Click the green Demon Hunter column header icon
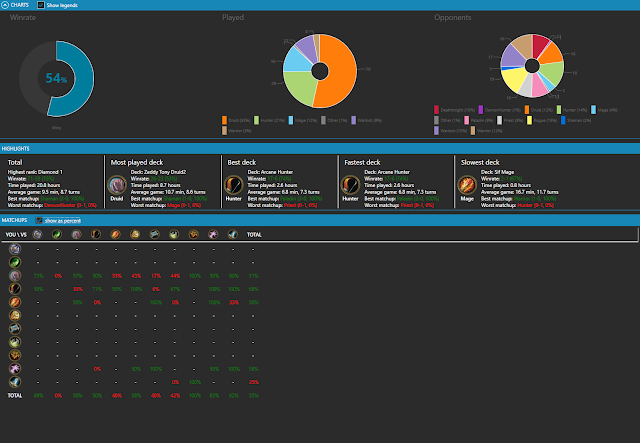 pos(57,234)
